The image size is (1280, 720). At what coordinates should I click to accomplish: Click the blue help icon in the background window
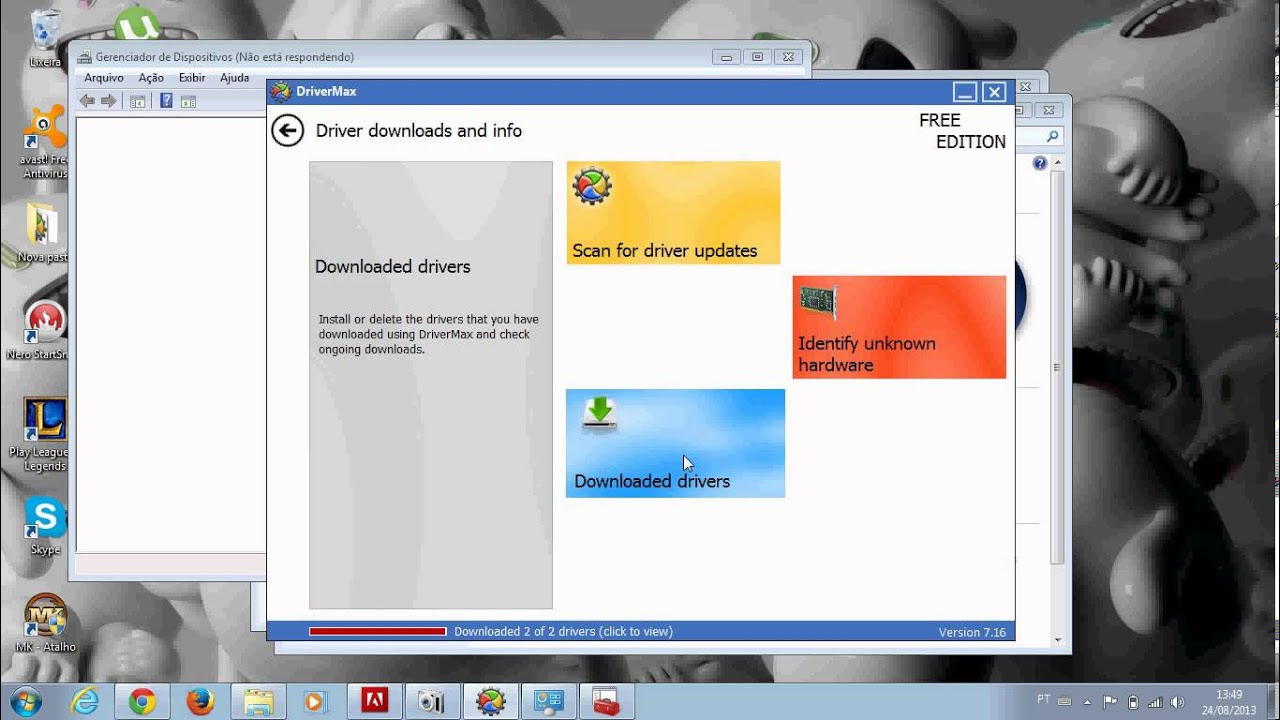click(1040, 163)
